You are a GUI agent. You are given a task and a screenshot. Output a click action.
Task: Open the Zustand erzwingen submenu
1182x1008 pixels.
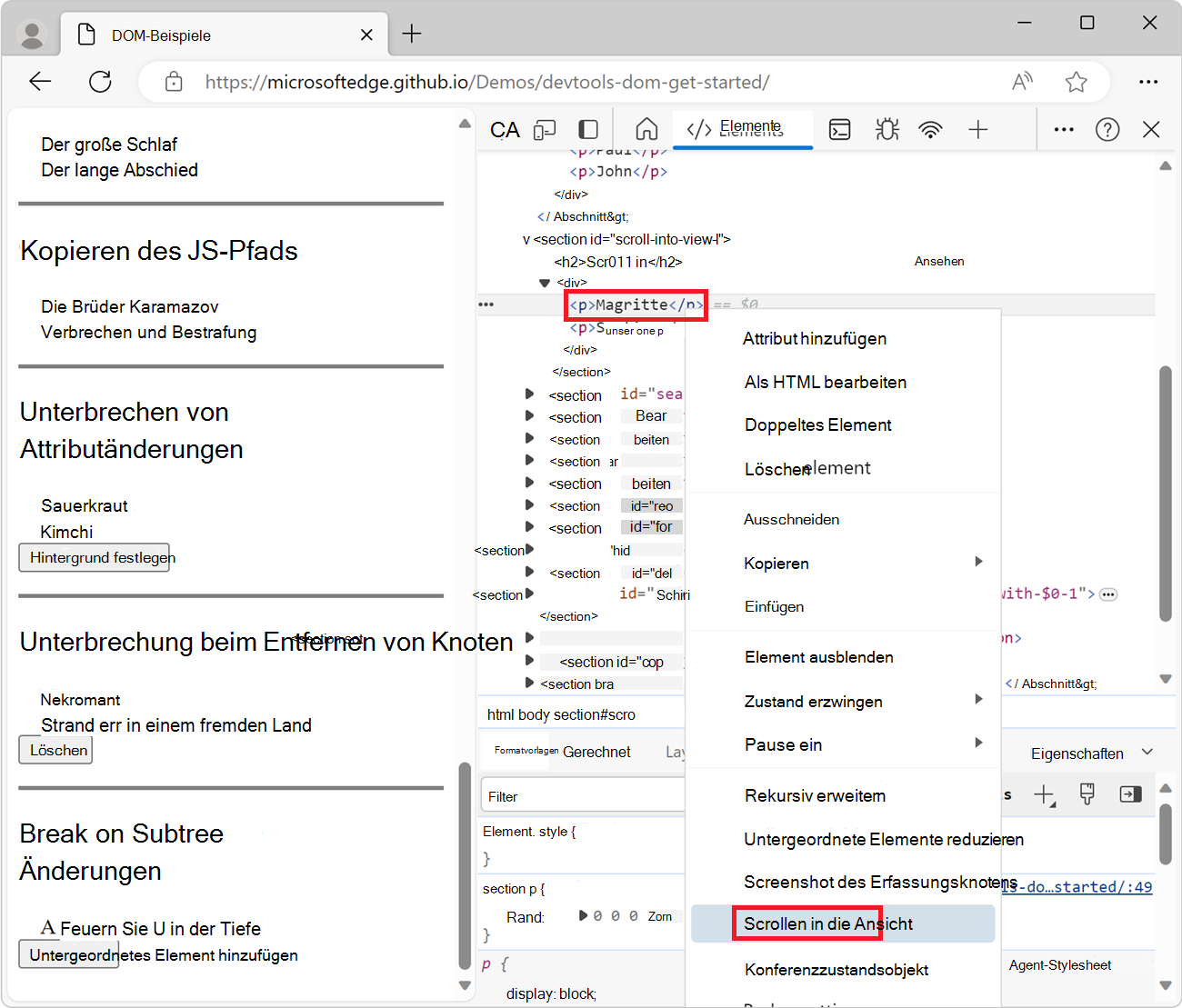[843, 701]
